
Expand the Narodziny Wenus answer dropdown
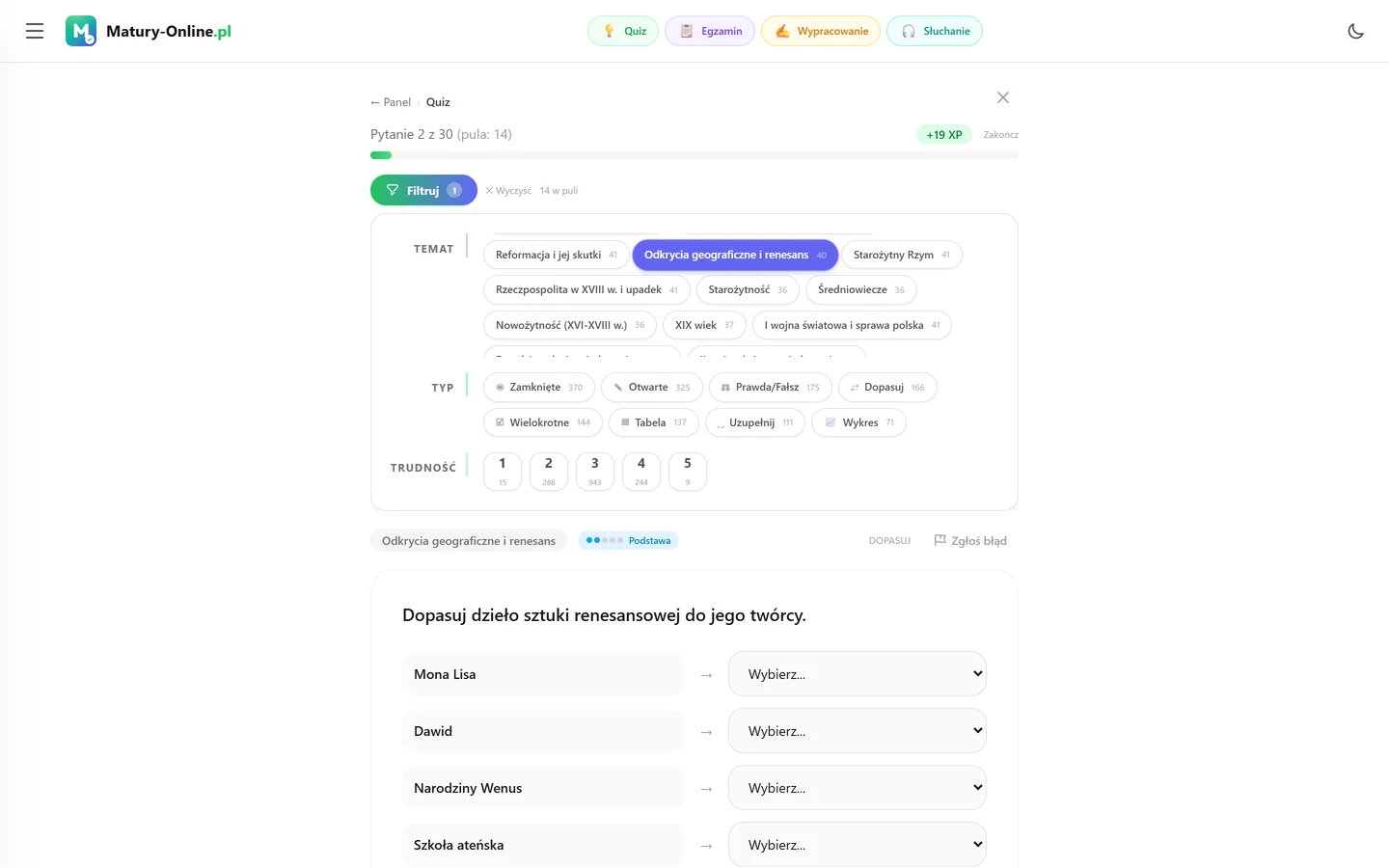click(x=858, y=788)
